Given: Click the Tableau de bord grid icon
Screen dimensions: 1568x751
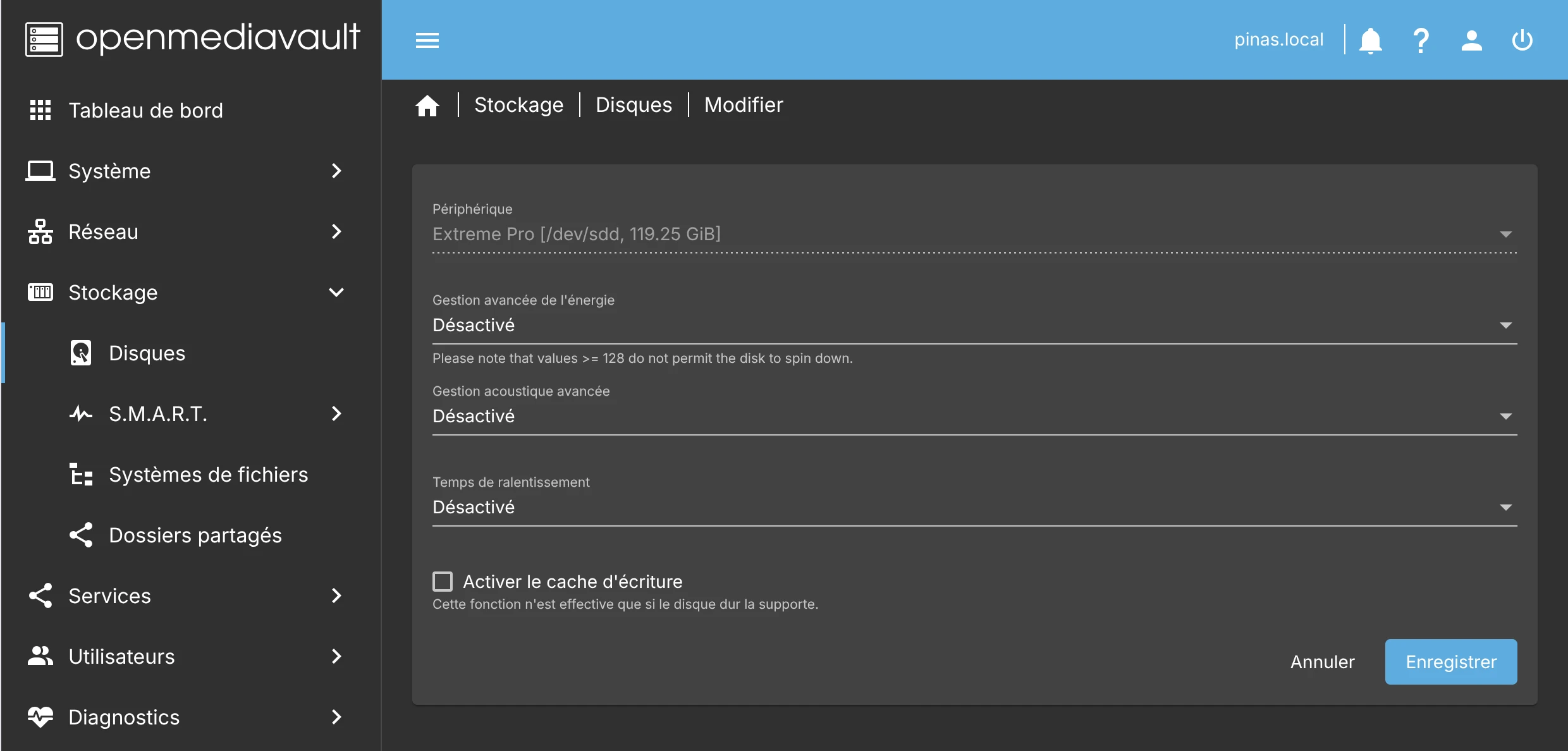Looking at the screenshot, I should click(40, 110).
